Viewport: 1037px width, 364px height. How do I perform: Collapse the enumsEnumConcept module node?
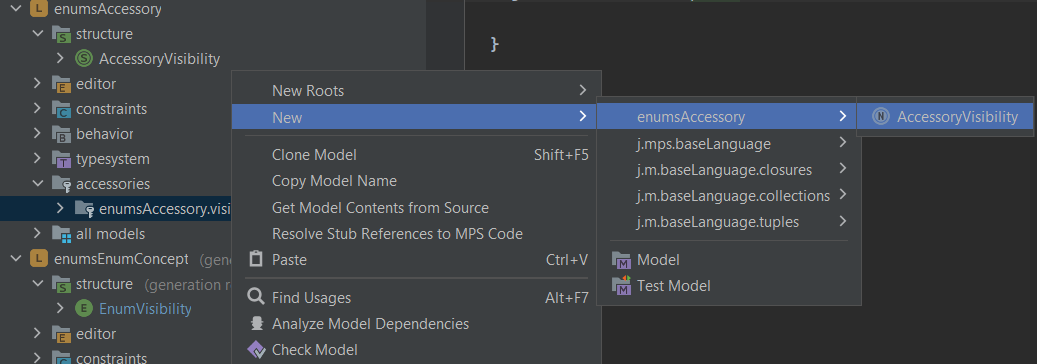coord(17,259)
